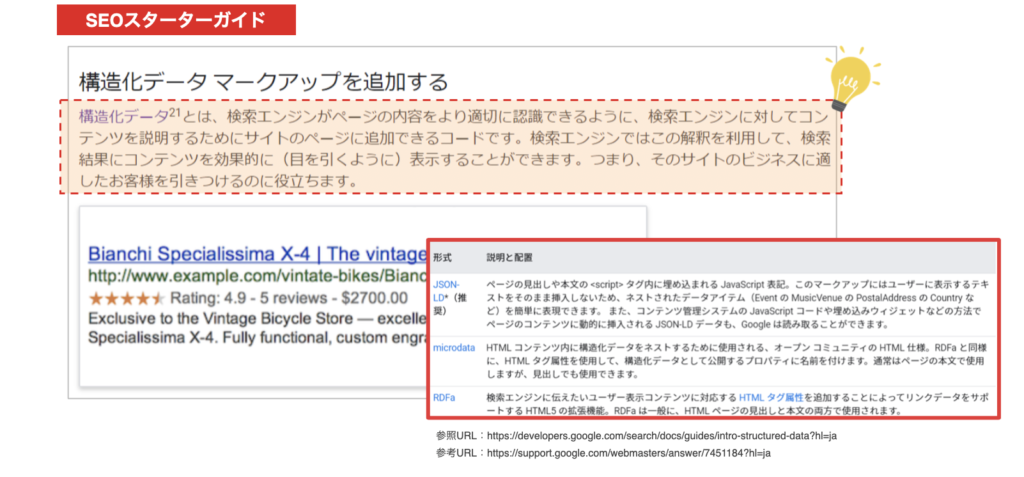The image size is (1024, 477).
Task: Click the 形式 column header
Action: [x=442, y=257]
